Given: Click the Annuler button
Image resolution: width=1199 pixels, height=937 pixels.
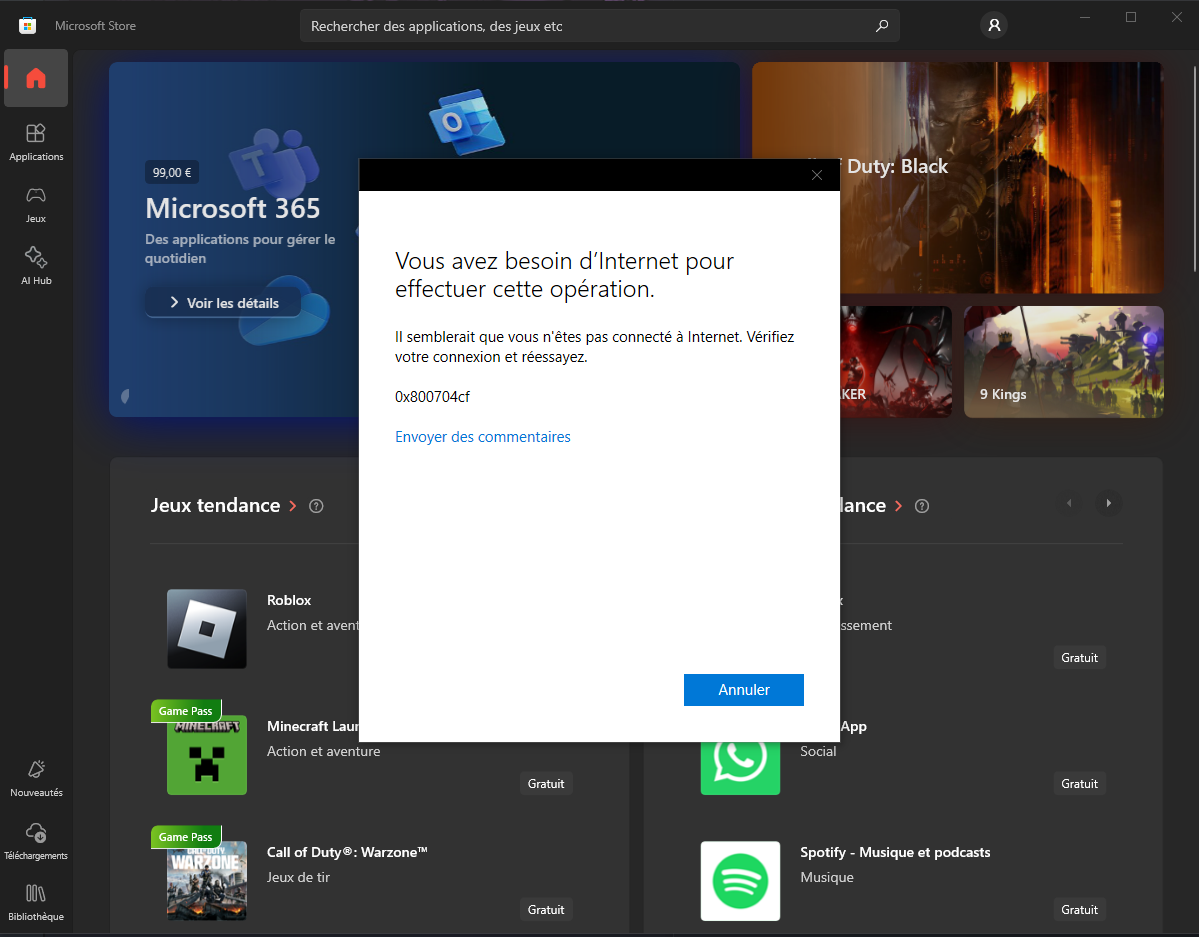Looking at the screenshot, I should (743, 690).
